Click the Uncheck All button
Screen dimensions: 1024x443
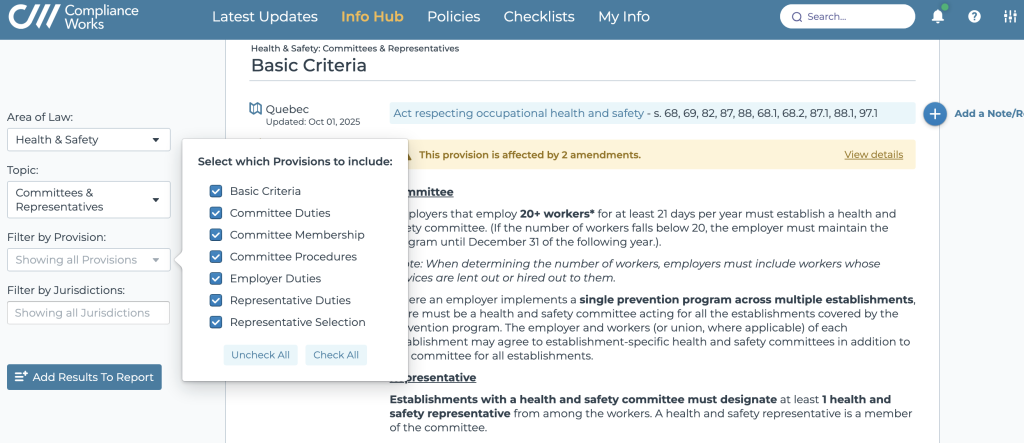click(x=260, y=355)
